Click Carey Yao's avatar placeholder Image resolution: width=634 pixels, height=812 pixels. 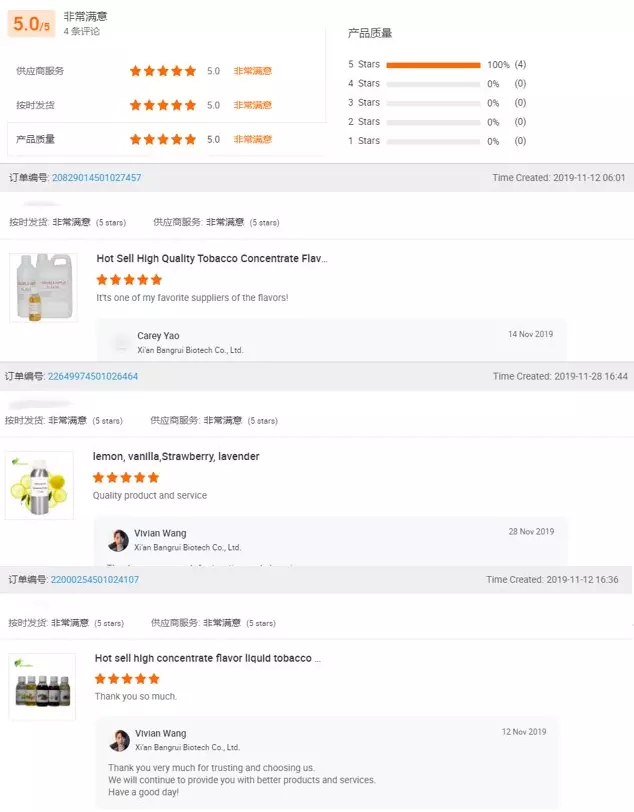tap(121, 342)
